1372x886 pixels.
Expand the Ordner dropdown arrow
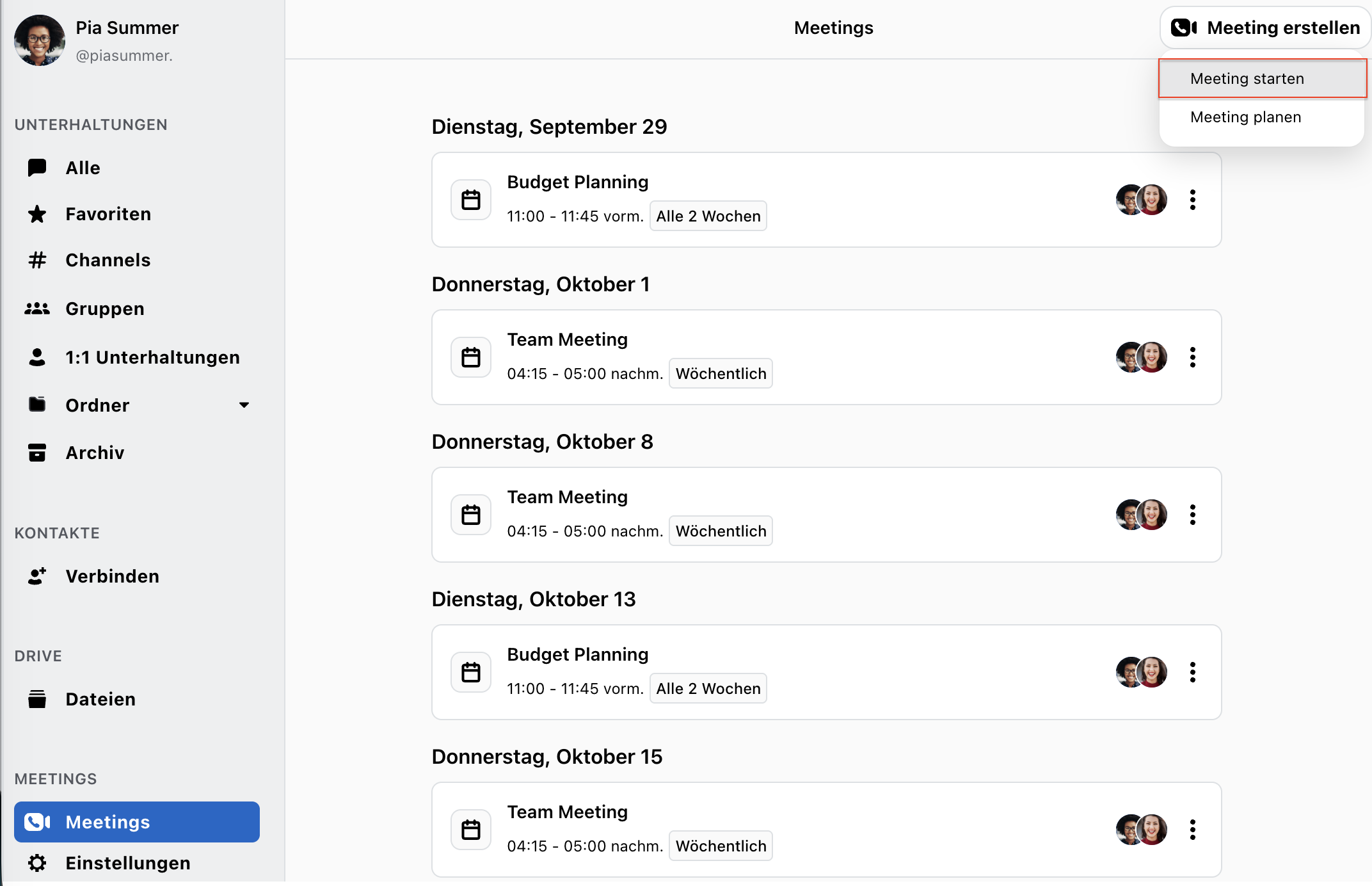[x=244, y=405]
